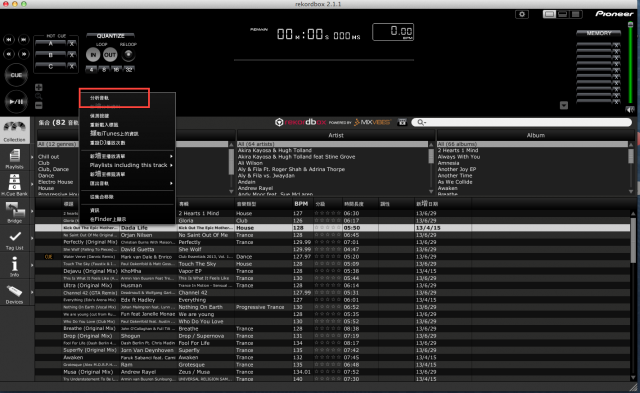Viewport: 640px width, 393px height.
Task: Select 'All (64 artists)' in Artist list
Action: [332, 144]
